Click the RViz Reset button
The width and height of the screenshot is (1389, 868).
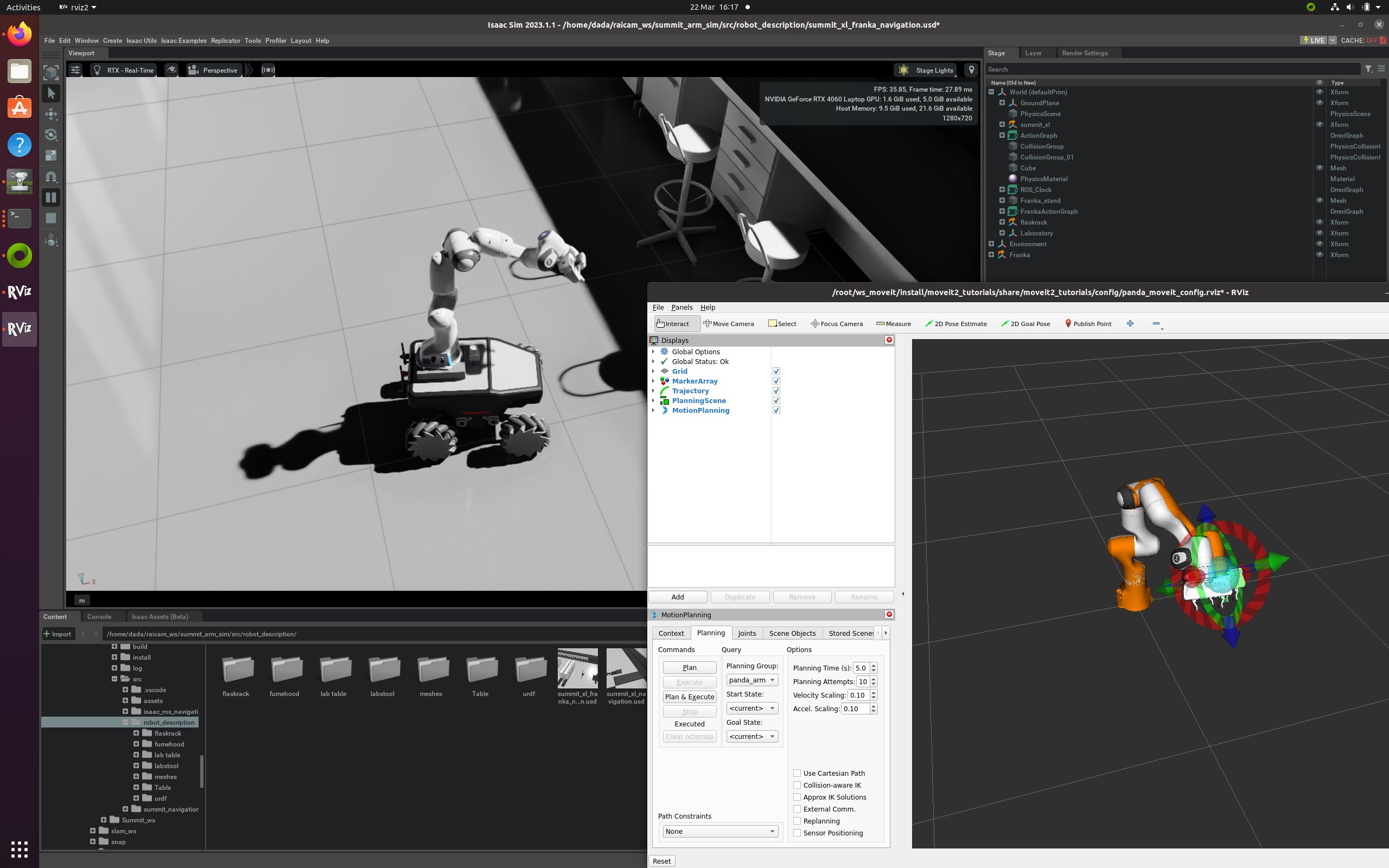[662, 861]
